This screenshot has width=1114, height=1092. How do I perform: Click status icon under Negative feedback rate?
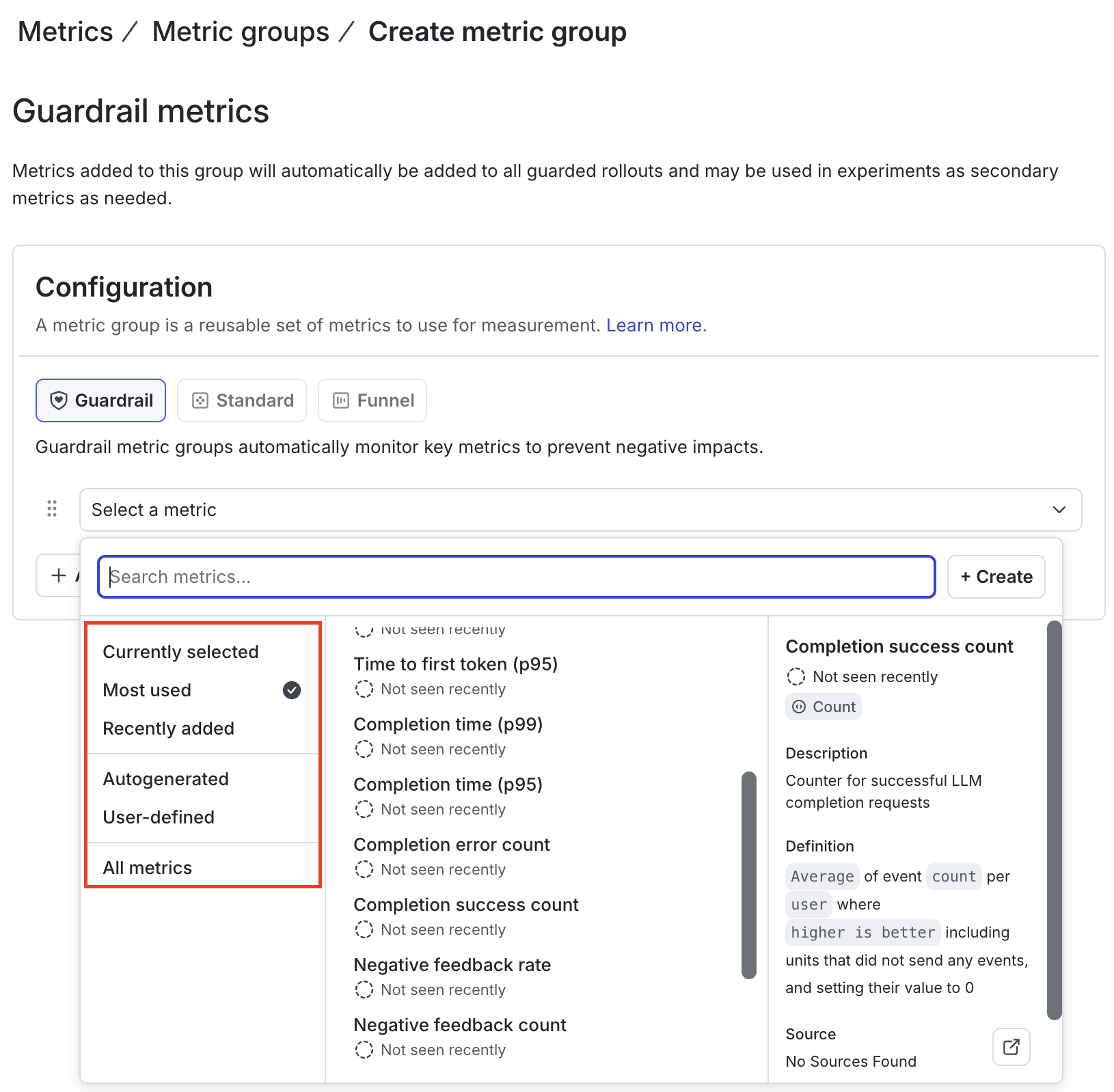coord(364,989)
